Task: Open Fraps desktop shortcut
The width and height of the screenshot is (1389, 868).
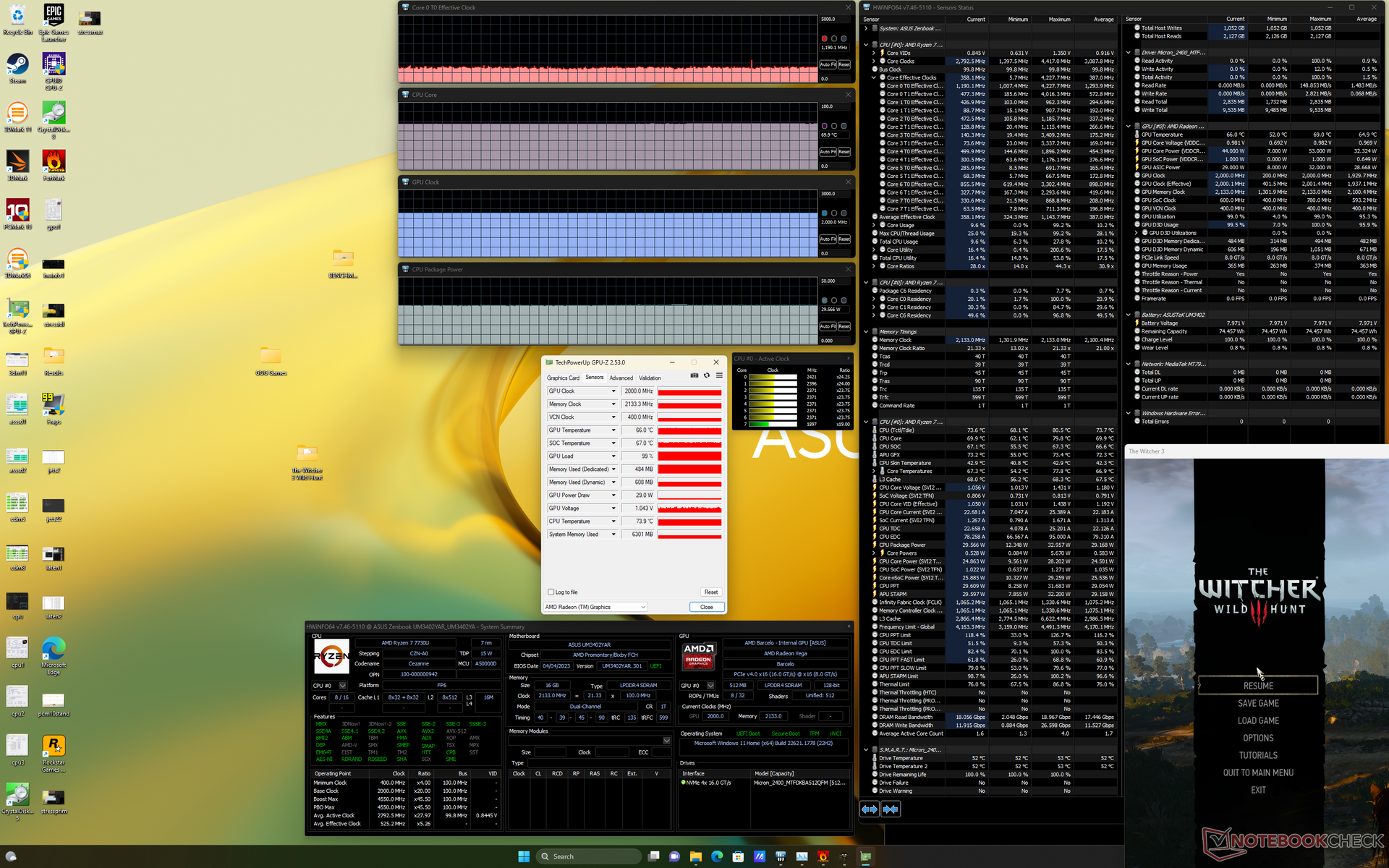Action: [54, 409]
